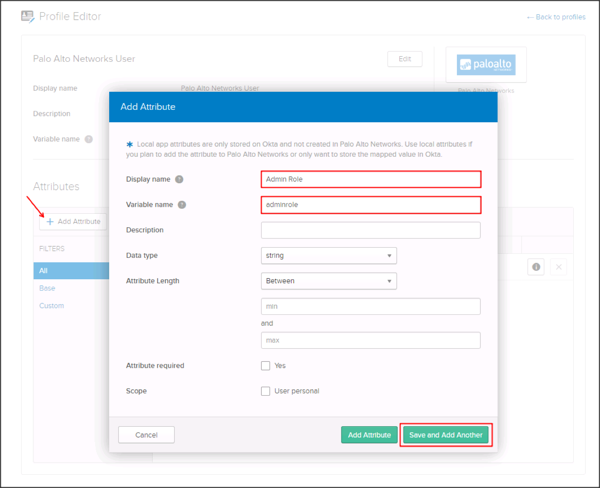Screen dimensions: 600x488
Task: Expand the Attribute Length Between dropdown
Action: [x=328, y=281]
